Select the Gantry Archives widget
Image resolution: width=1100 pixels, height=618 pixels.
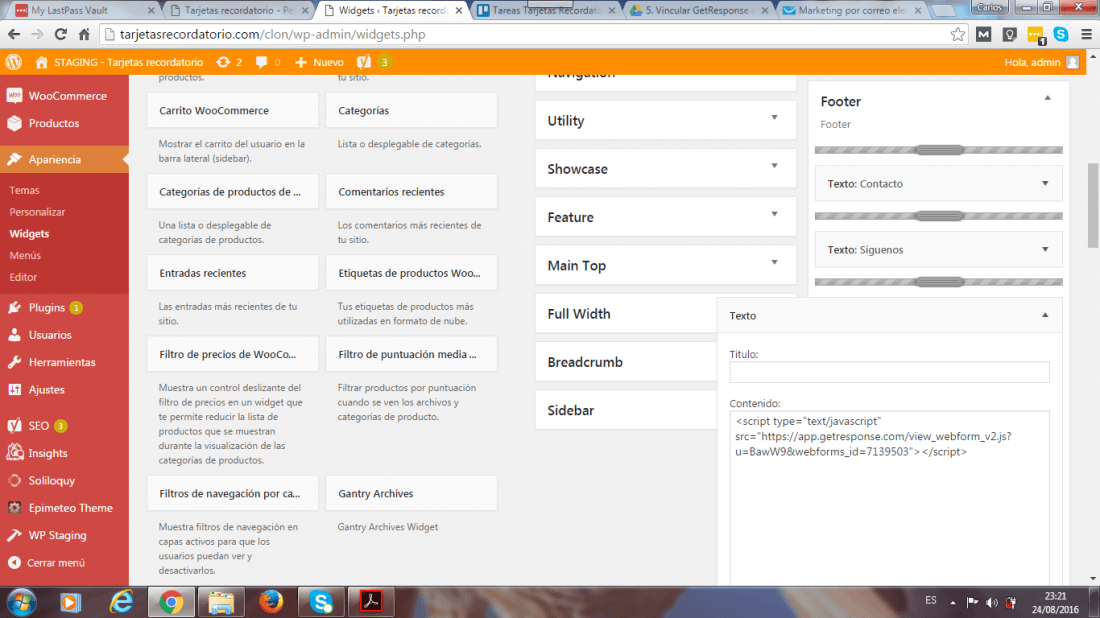point(411,494)
